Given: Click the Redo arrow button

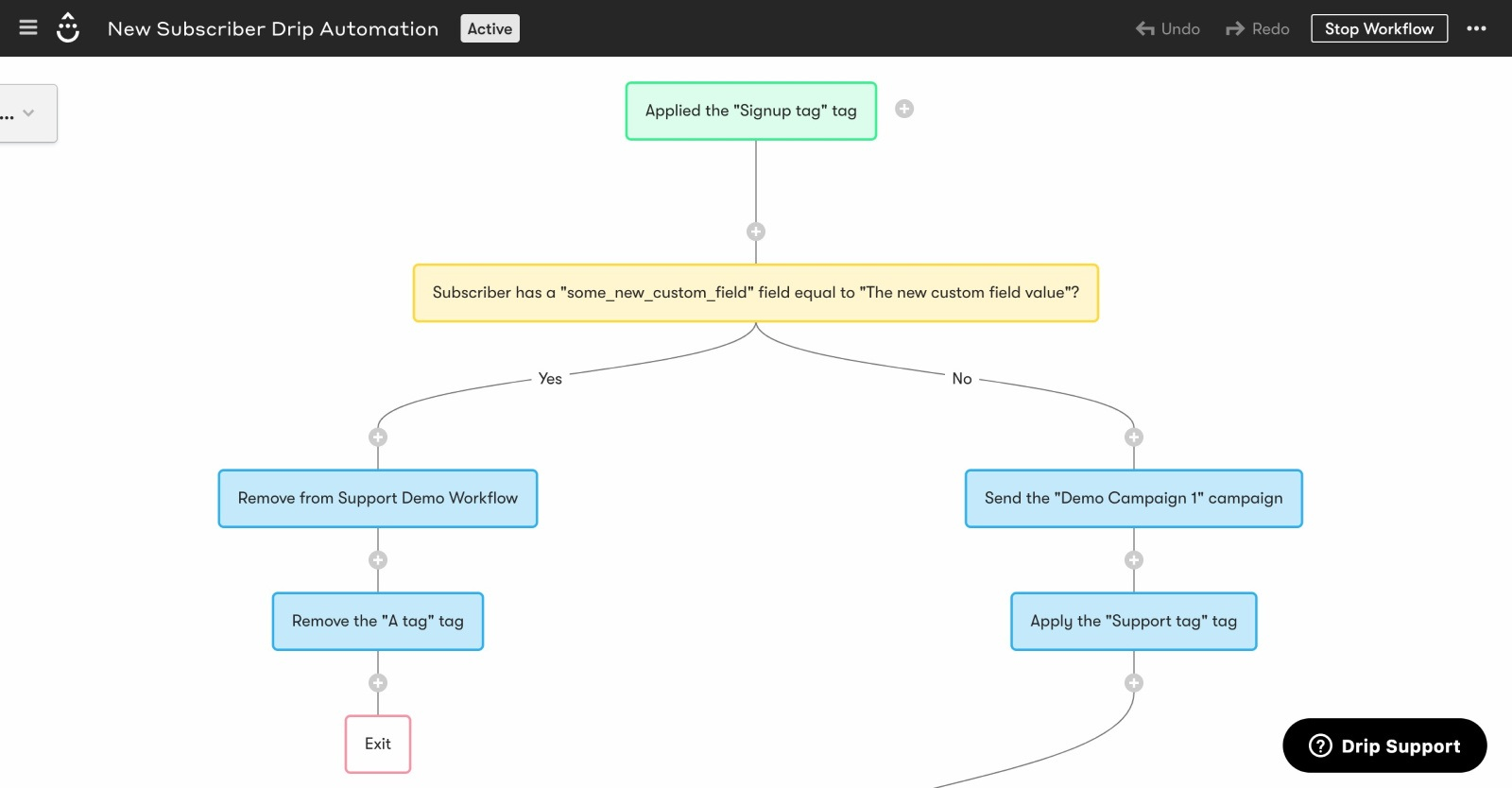Looking at the screenshot, I should coord(1258,28).
